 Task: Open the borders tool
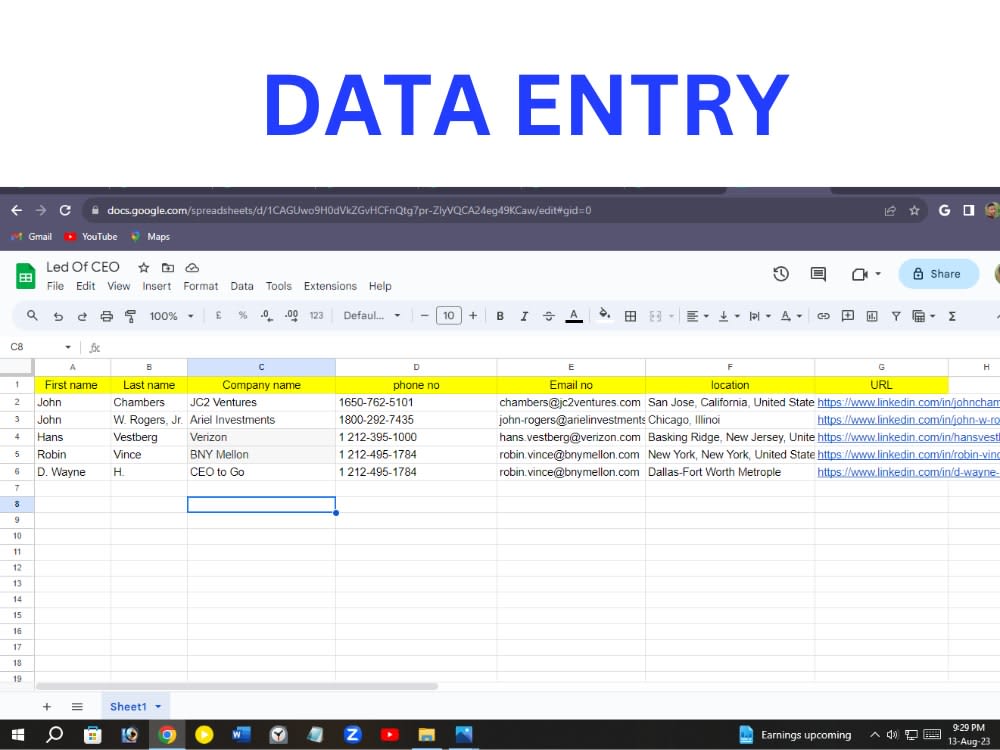(630, 316)
